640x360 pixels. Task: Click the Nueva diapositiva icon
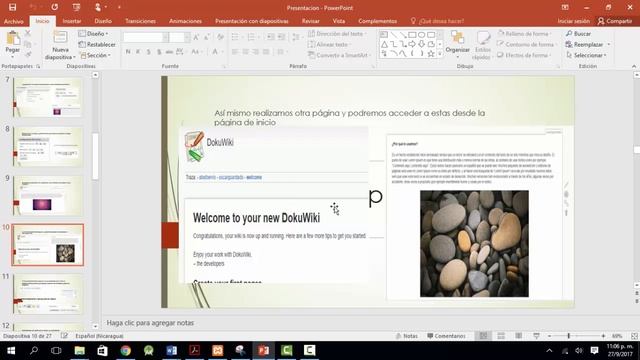coord(60,38)
